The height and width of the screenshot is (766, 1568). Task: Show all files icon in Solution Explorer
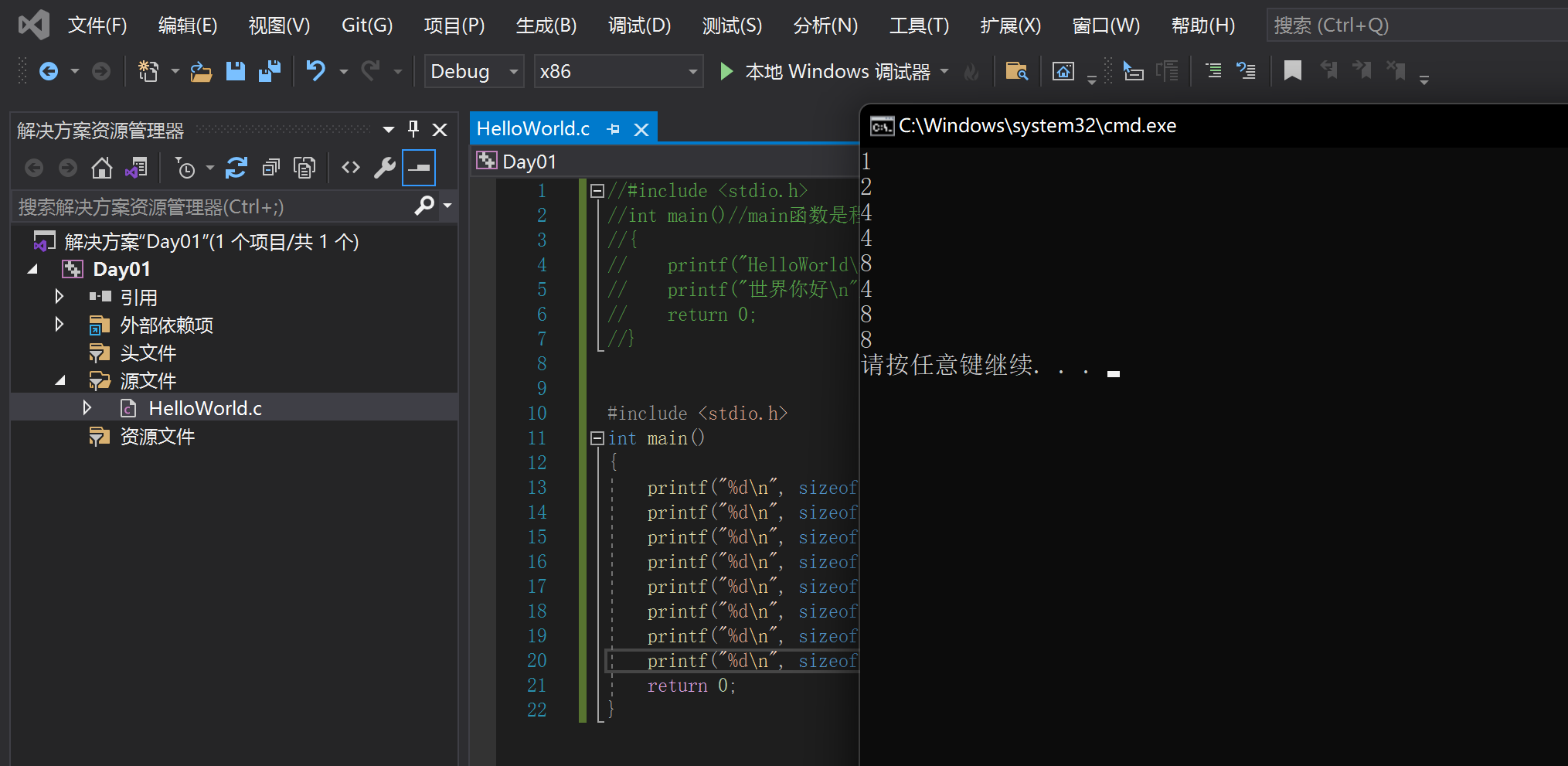click(x=304, y=168)
